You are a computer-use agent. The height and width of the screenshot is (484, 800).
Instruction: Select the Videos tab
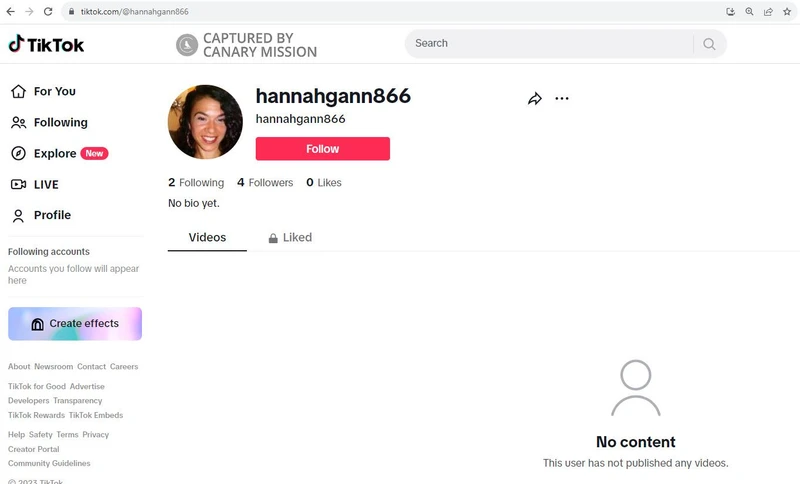coord(207,238)
